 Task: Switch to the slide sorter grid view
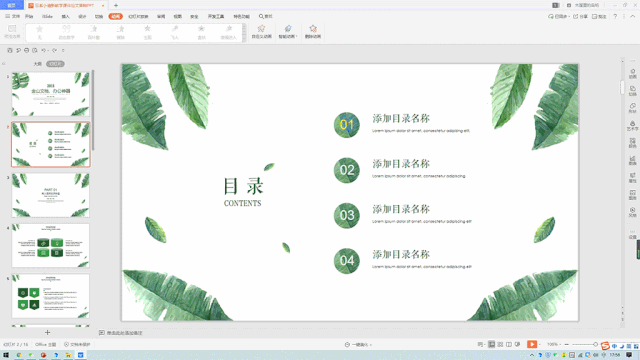(500, 344)
